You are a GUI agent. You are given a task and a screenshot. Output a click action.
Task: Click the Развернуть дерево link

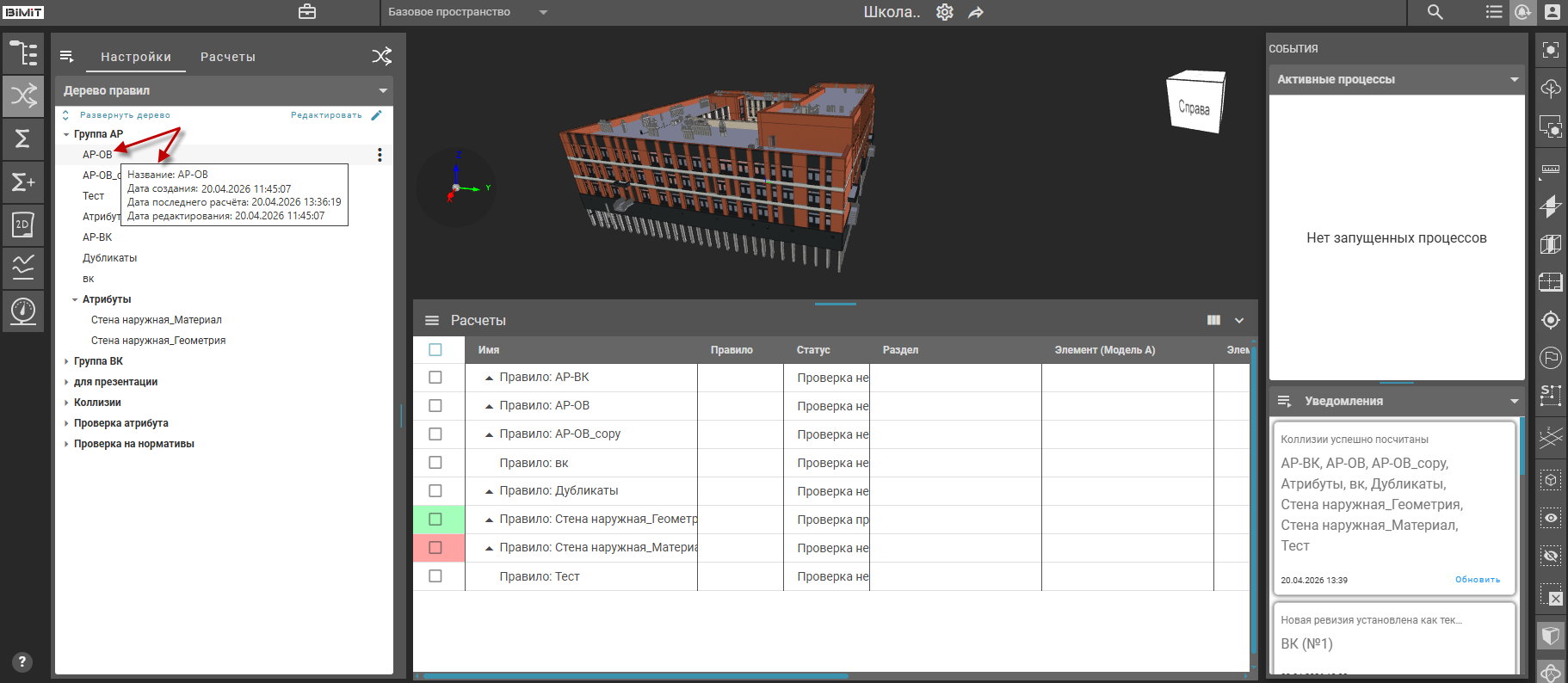tap(125, 115)
